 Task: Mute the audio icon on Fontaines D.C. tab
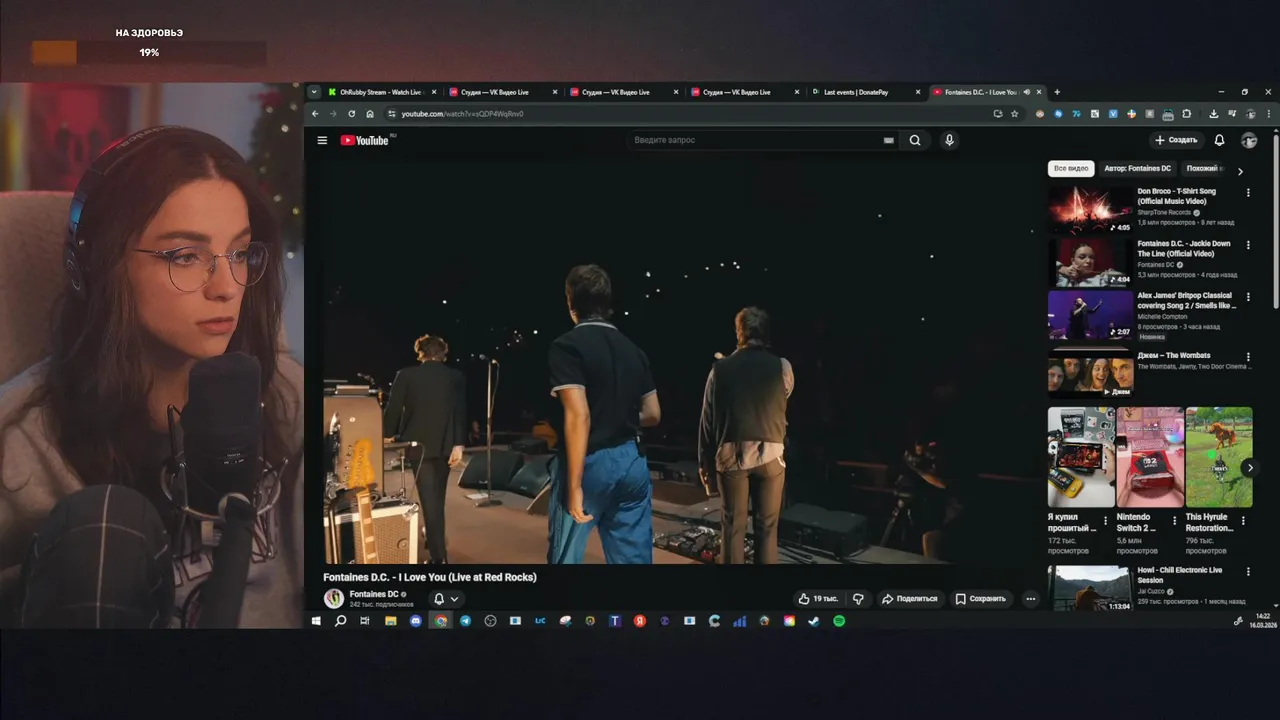1027,92
